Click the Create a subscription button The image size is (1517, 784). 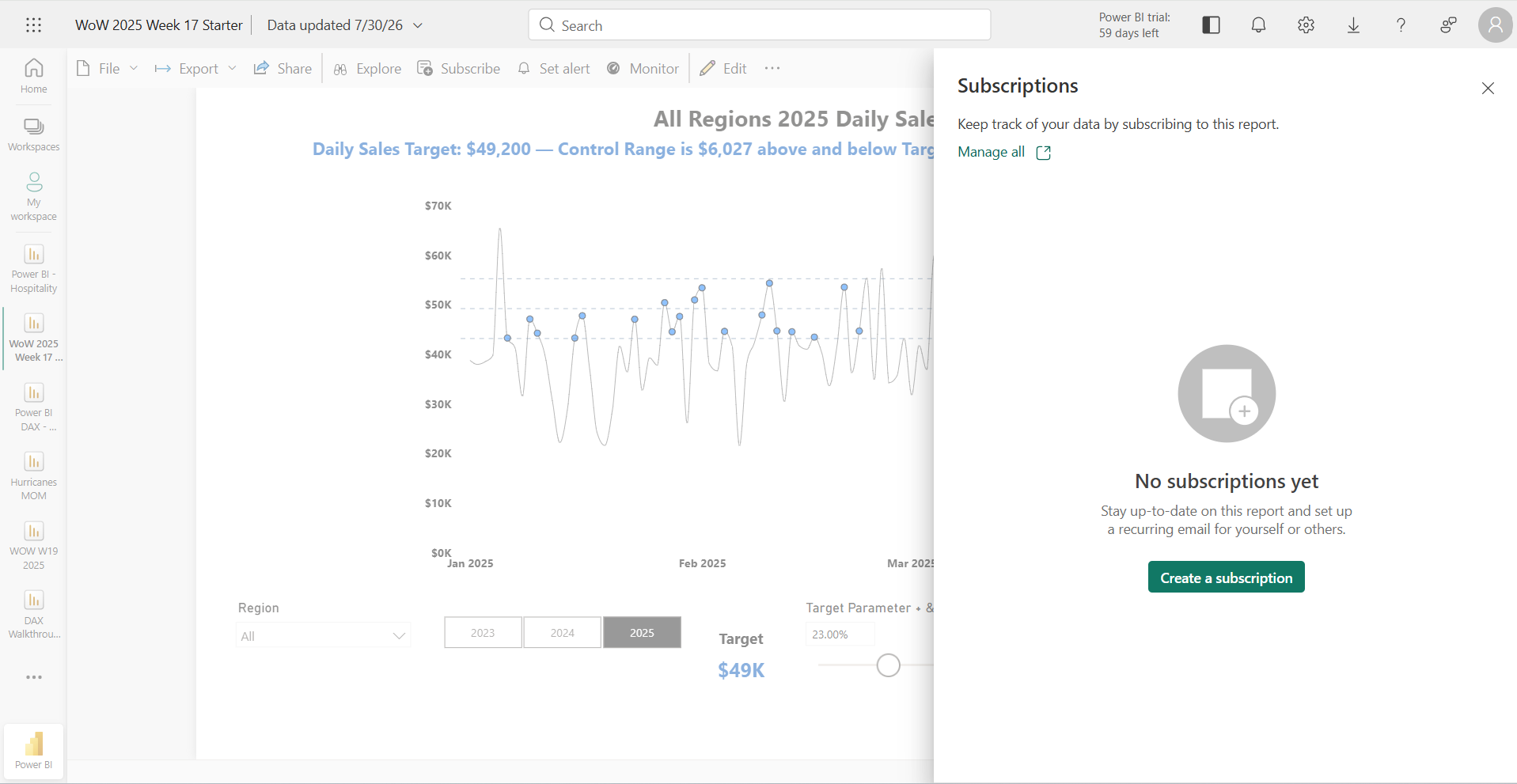(x=1226, y=578)
